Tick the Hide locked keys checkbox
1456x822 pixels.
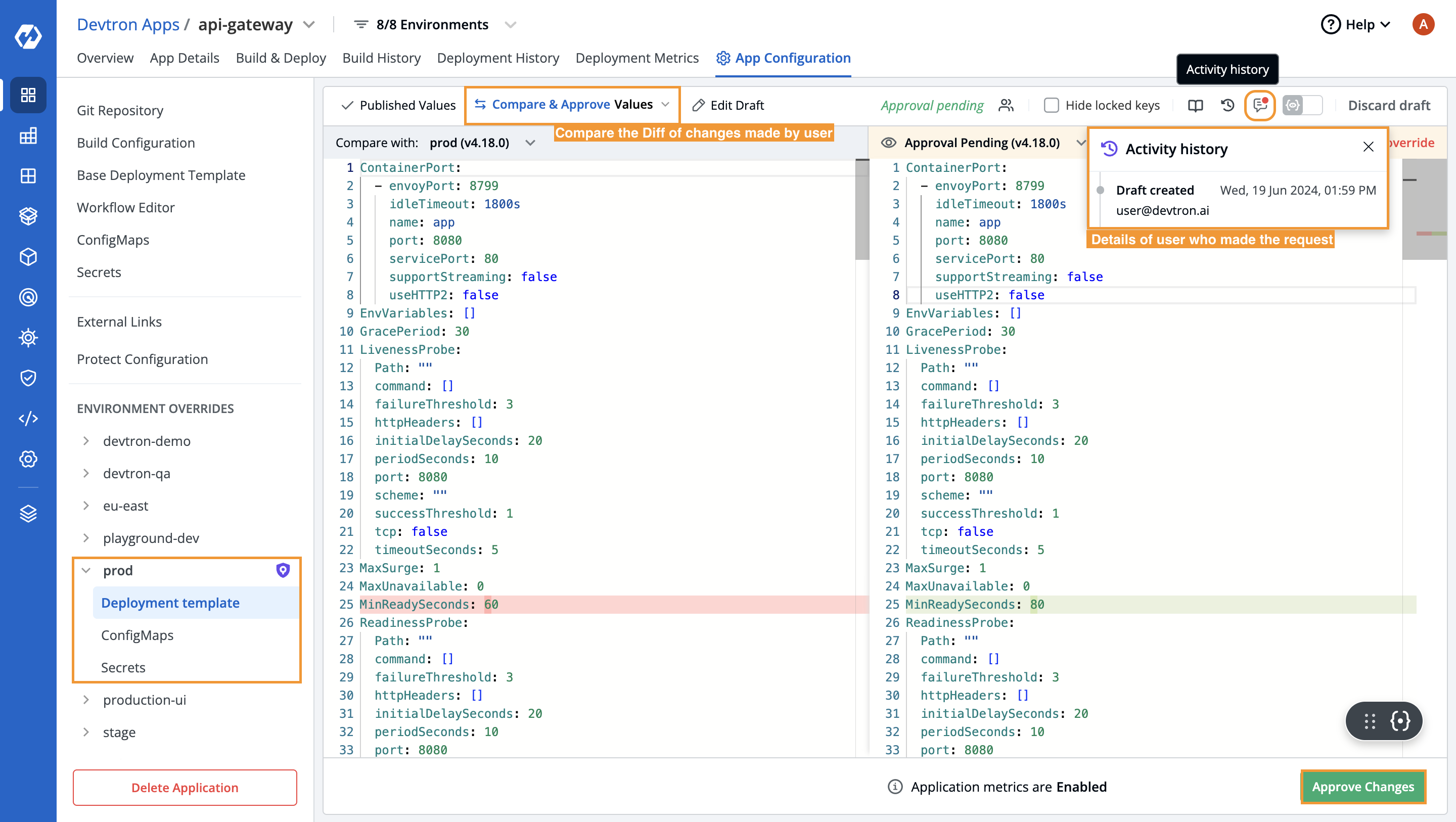coord(1051,105)
